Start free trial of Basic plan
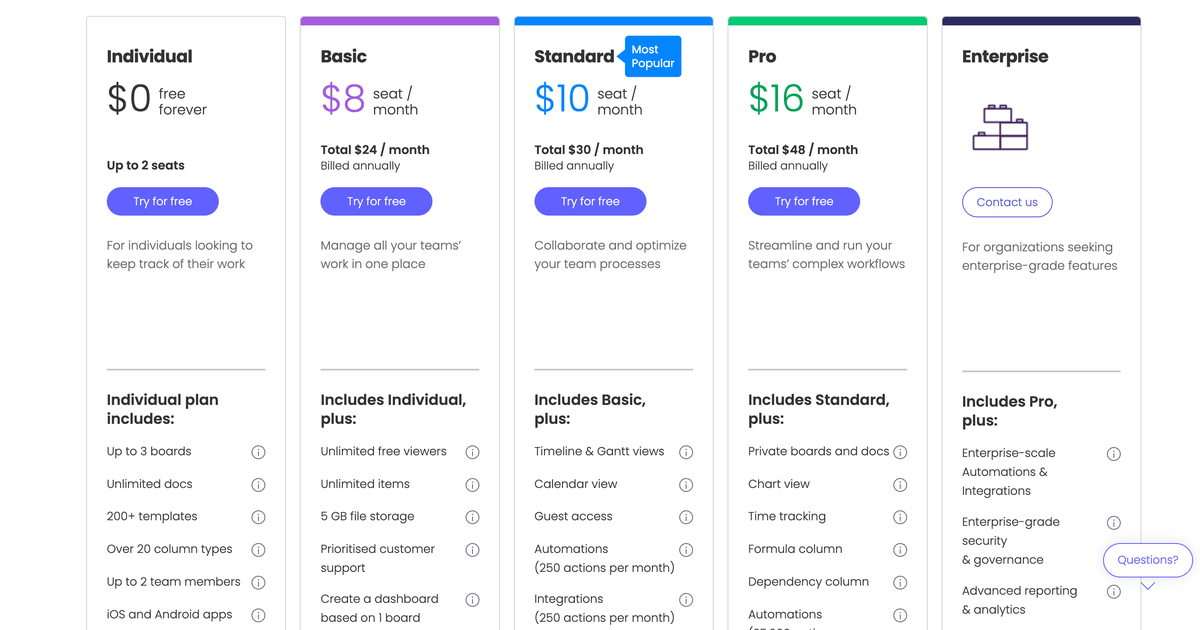This screenshot has height=630, width=1200. pos(376,202)
